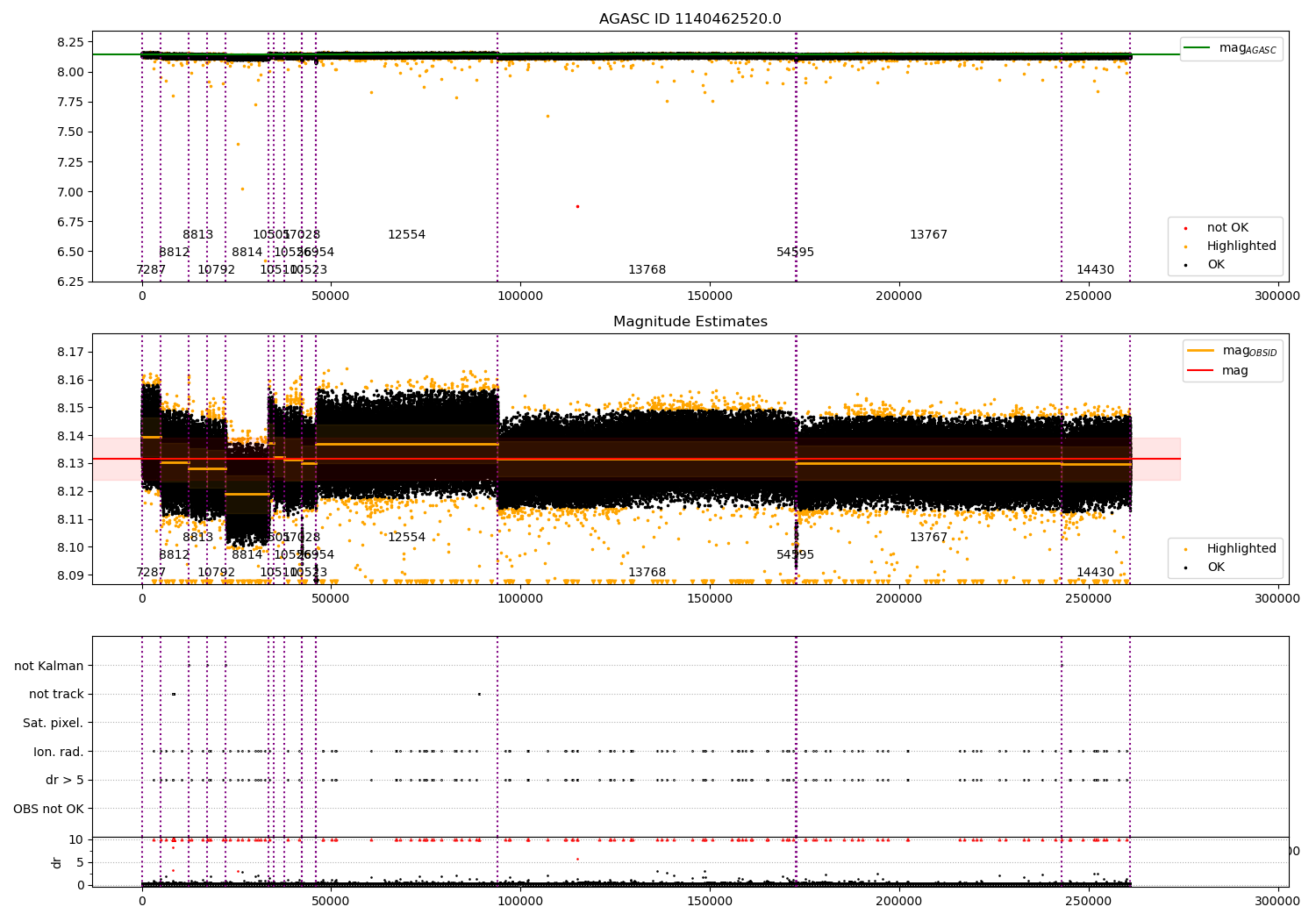Click obsid label "14430" in the Magnitude Estimates plot
The height and width of the screenshot is (921, 1316).
coord(1095,573)
